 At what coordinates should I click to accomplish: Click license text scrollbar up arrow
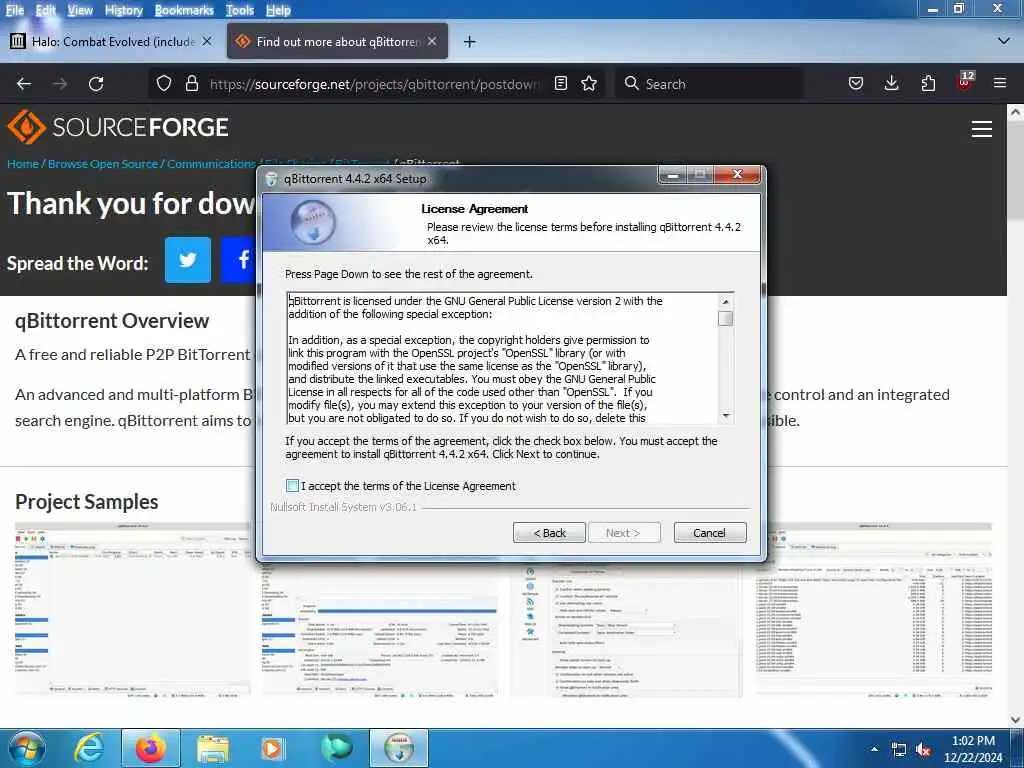(725, 301)
